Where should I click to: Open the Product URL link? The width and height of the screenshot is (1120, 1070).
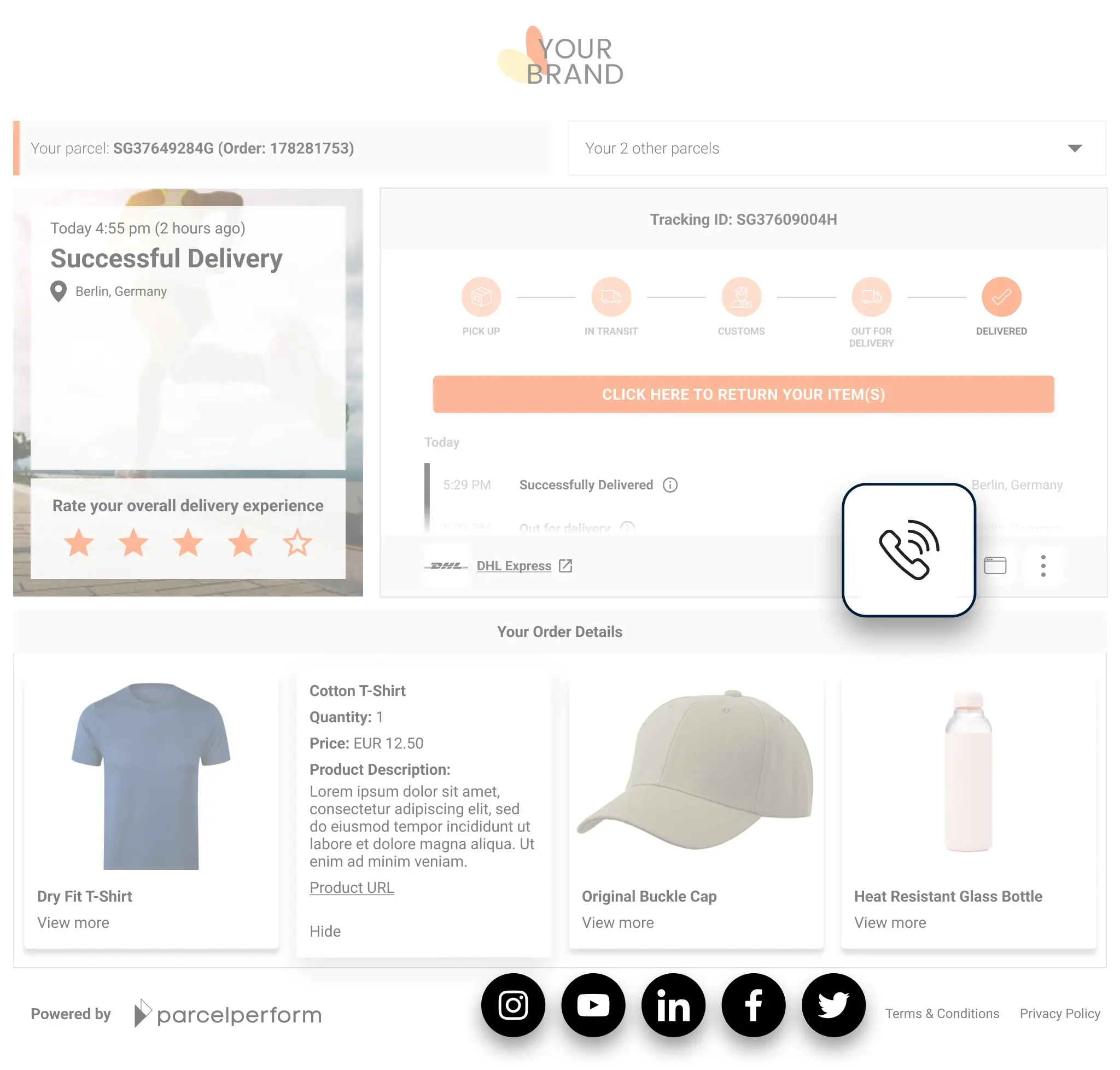click(x=352, y=887)
